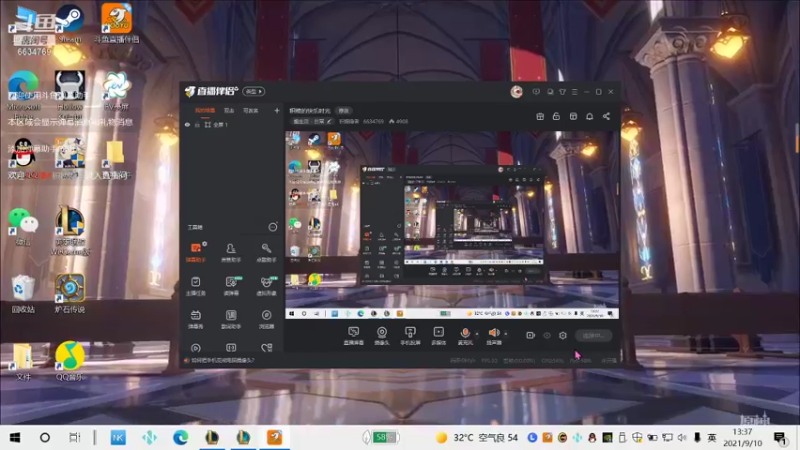
Task: Click the Edge icon on the taskbar
Action: click(x=181, y=437)
